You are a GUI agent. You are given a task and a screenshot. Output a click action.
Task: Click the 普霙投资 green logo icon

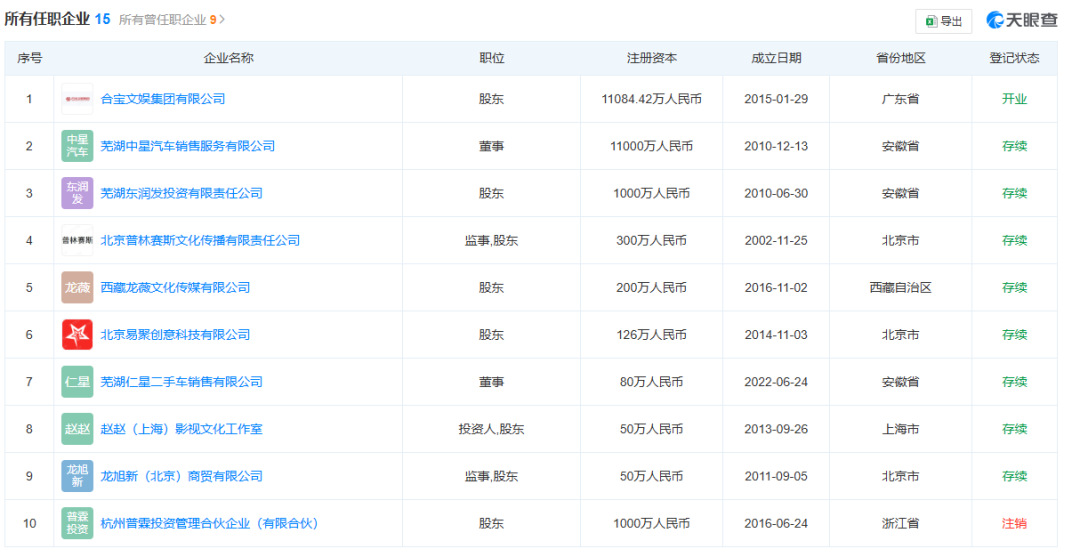coord(77,523)
